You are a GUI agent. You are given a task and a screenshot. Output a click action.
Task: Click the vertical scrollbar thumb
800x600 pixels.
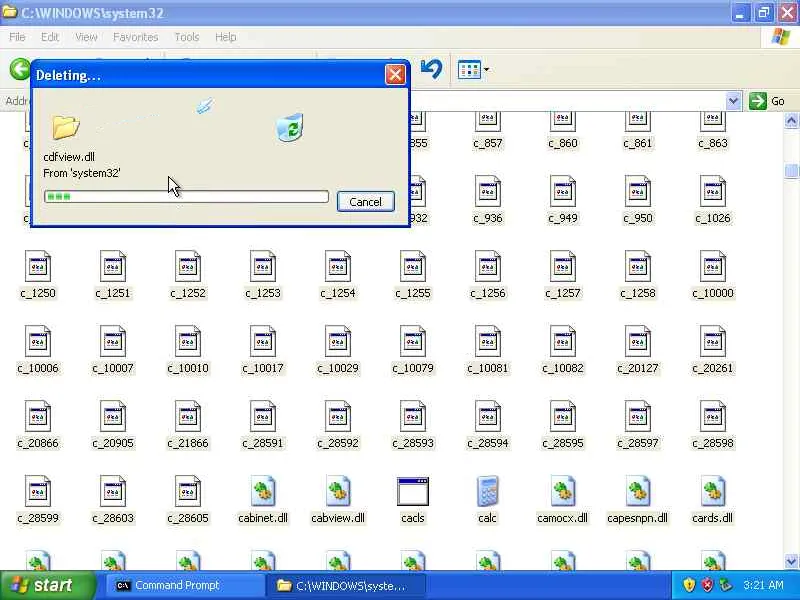coord(791,171)
